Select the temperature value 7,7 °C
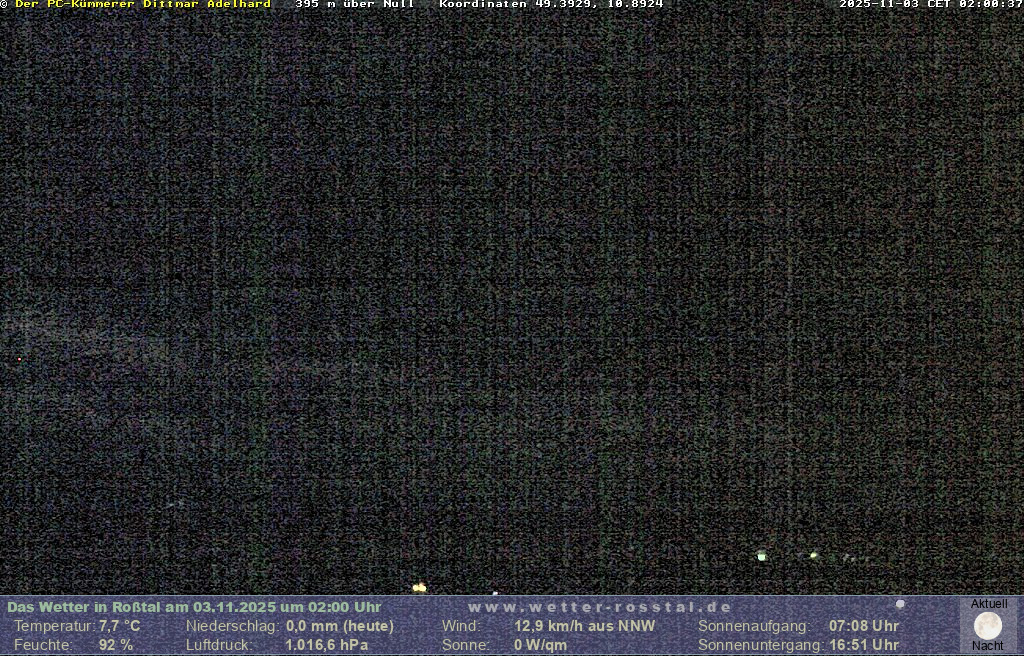The image size is (1024, 656). (x=120, y=626)
